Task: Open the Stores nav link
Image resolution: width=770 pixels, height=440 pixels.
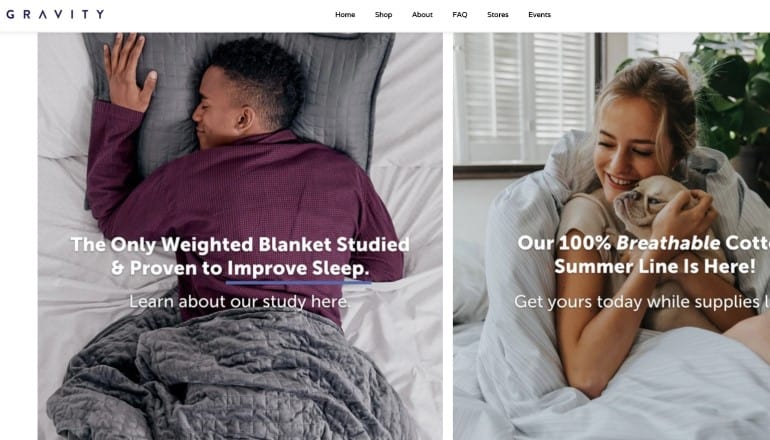Action: (x=497, y=15)
